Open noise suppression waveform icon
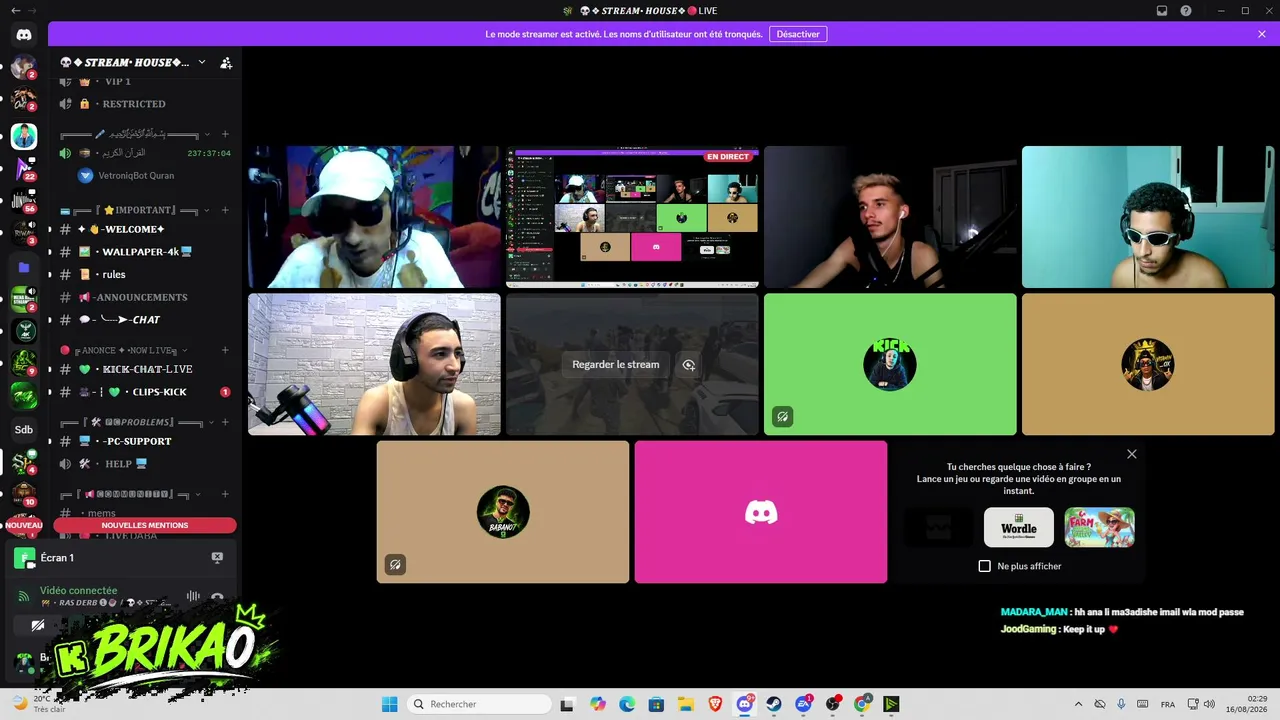 [193, 597]
